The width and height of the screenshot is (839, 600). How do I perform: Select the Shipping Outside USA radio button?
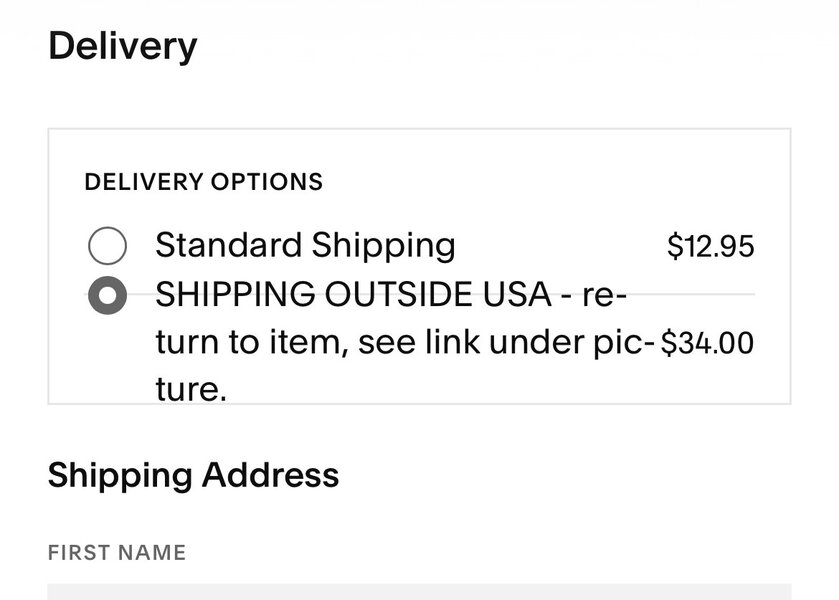[x=107, y=295]
